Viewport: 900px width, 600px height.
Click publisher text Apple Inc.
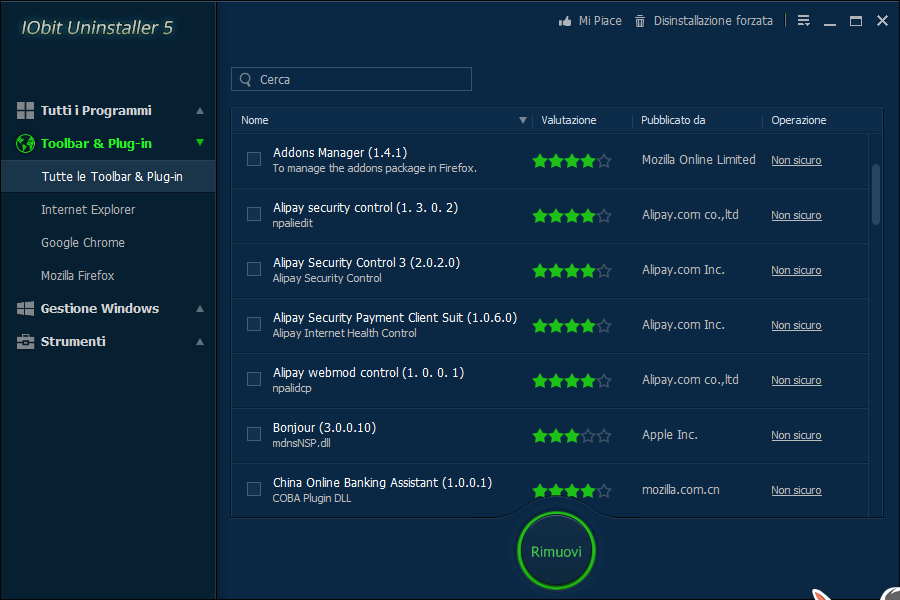point(670,435)
